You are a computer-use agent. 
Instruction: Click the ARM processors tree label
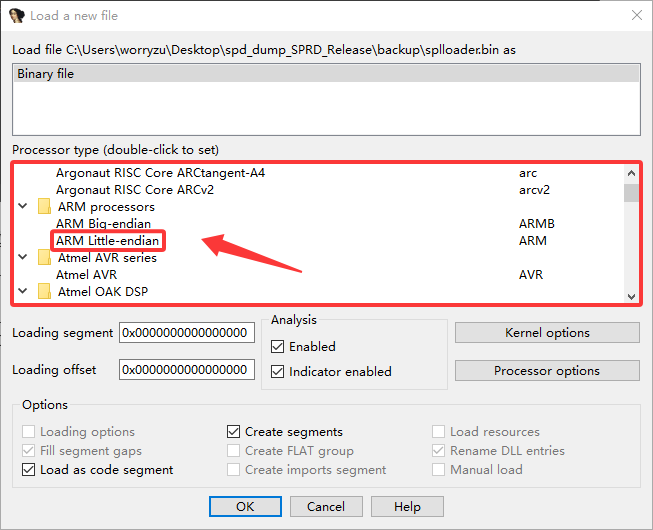click(106, 207)
